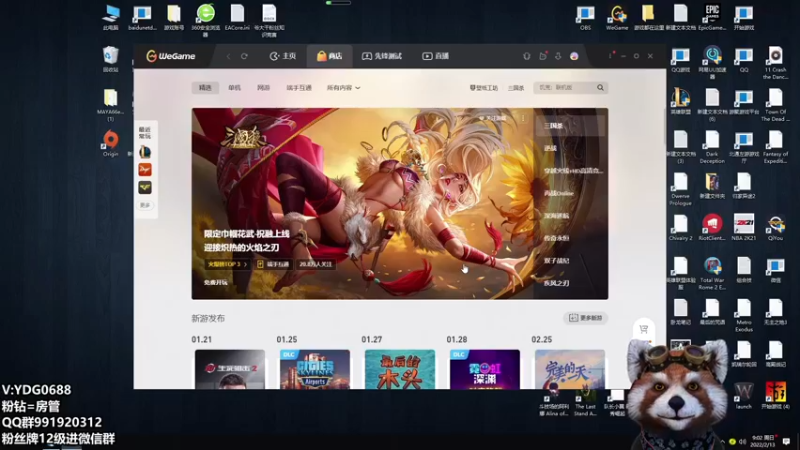Open the messages icon with red dot
Image resolution: width=800 pixels, height=450 pixels.
pos(543,56)
